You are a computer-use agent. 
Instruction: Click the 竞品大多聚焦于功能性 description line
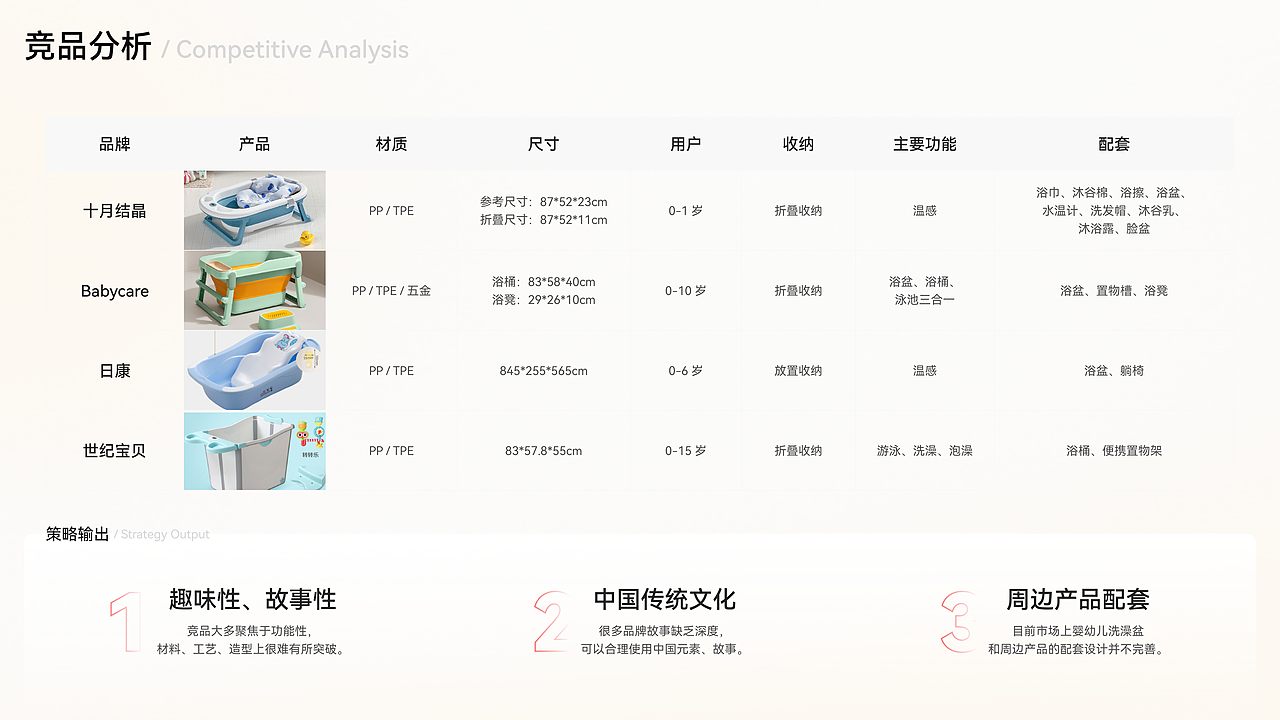coord(252,631)
